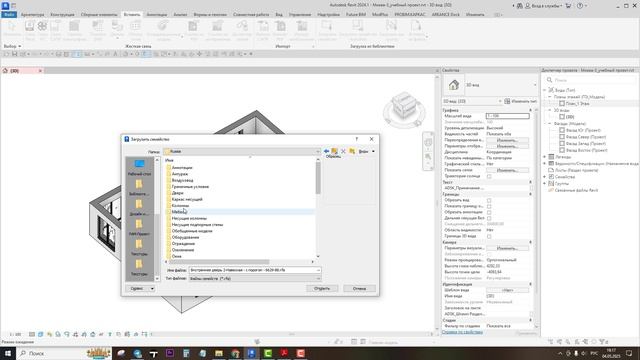Select Фасад Север in project browser
Image resolution: width=640 pixels, height=360 pixels.
(586, 137)
